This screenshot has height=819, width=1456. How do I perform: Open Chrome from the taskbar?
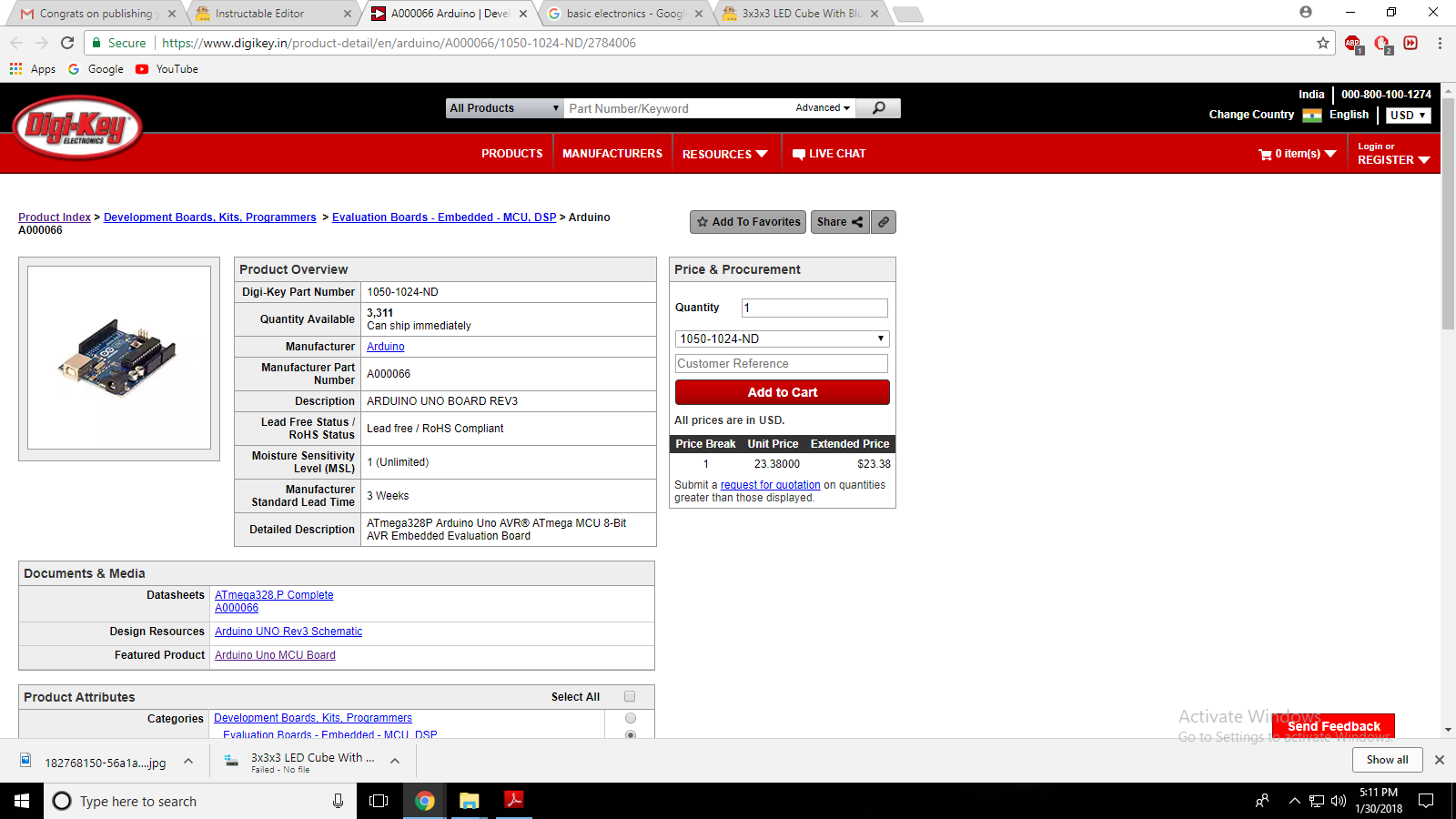pyautogui.click(x=424, y=801)
